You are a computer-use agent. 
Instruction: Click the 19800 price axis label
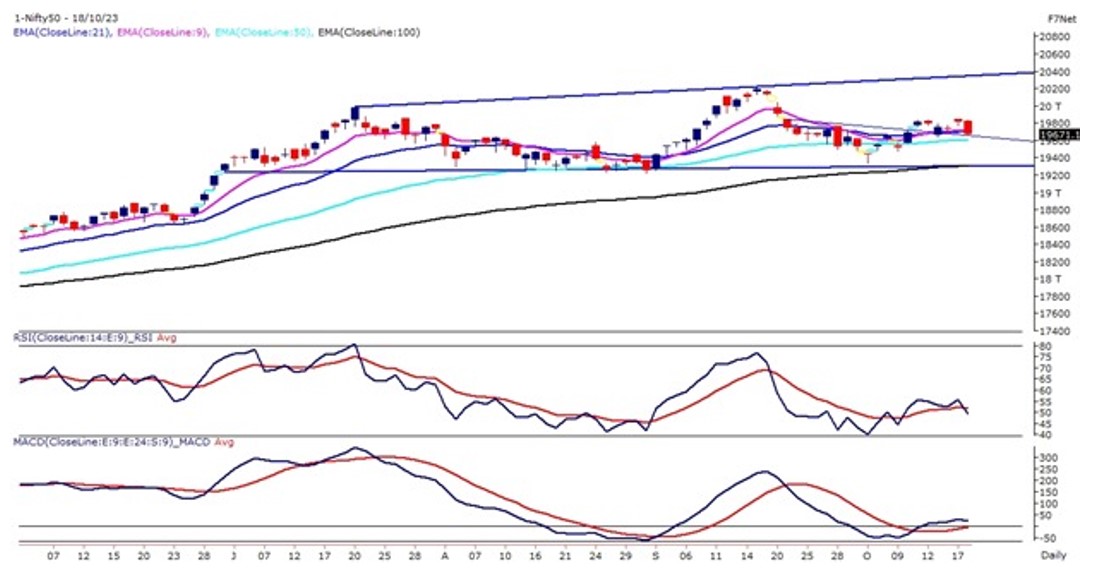pyautogui.click(x=1056, y=124)
